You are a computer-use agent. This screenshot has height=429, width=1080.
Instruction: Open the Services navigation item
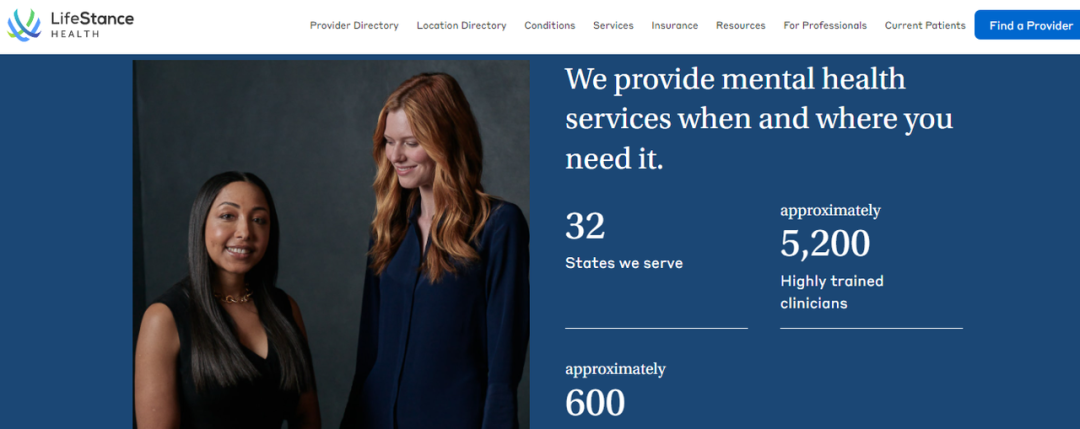(613, 25)
